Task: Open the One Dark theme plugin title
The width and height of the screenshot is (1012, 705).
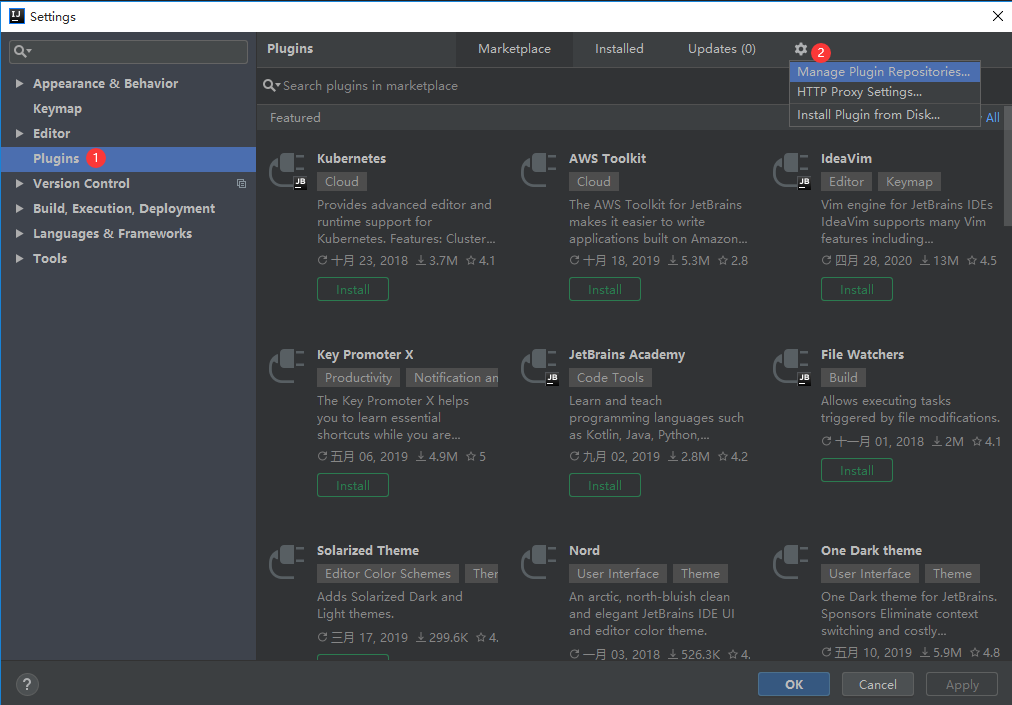Action: 871,551
